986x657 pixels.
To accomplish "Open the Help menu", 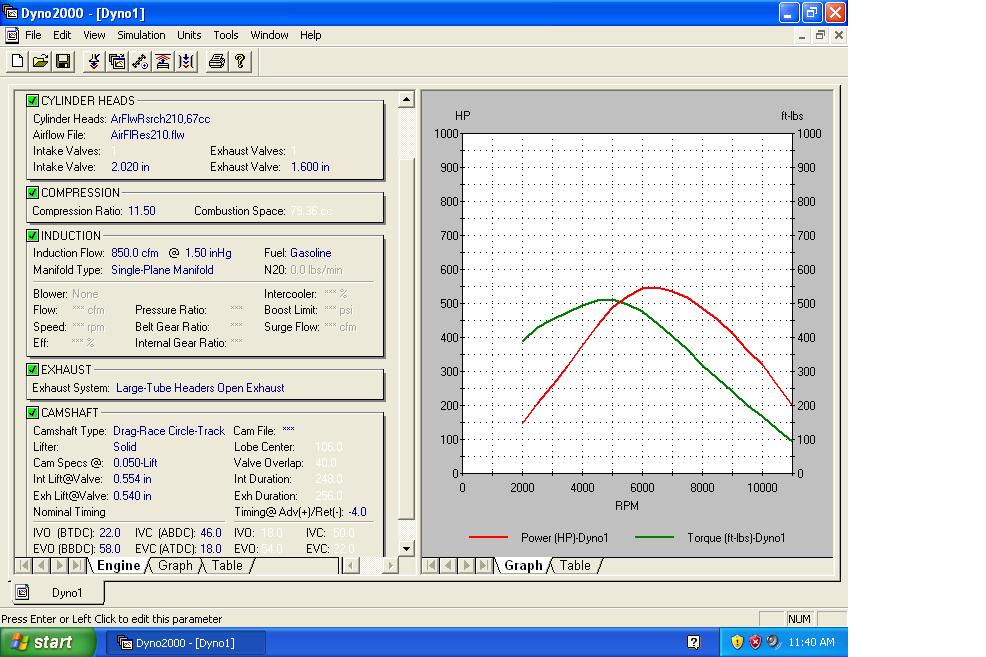I will (311, 35).
